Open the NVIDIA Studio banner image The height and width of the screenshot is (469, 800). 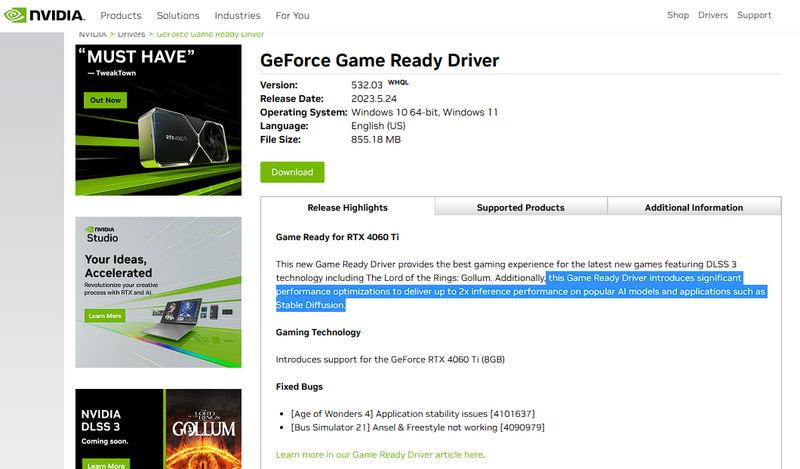tap(159, 292)
